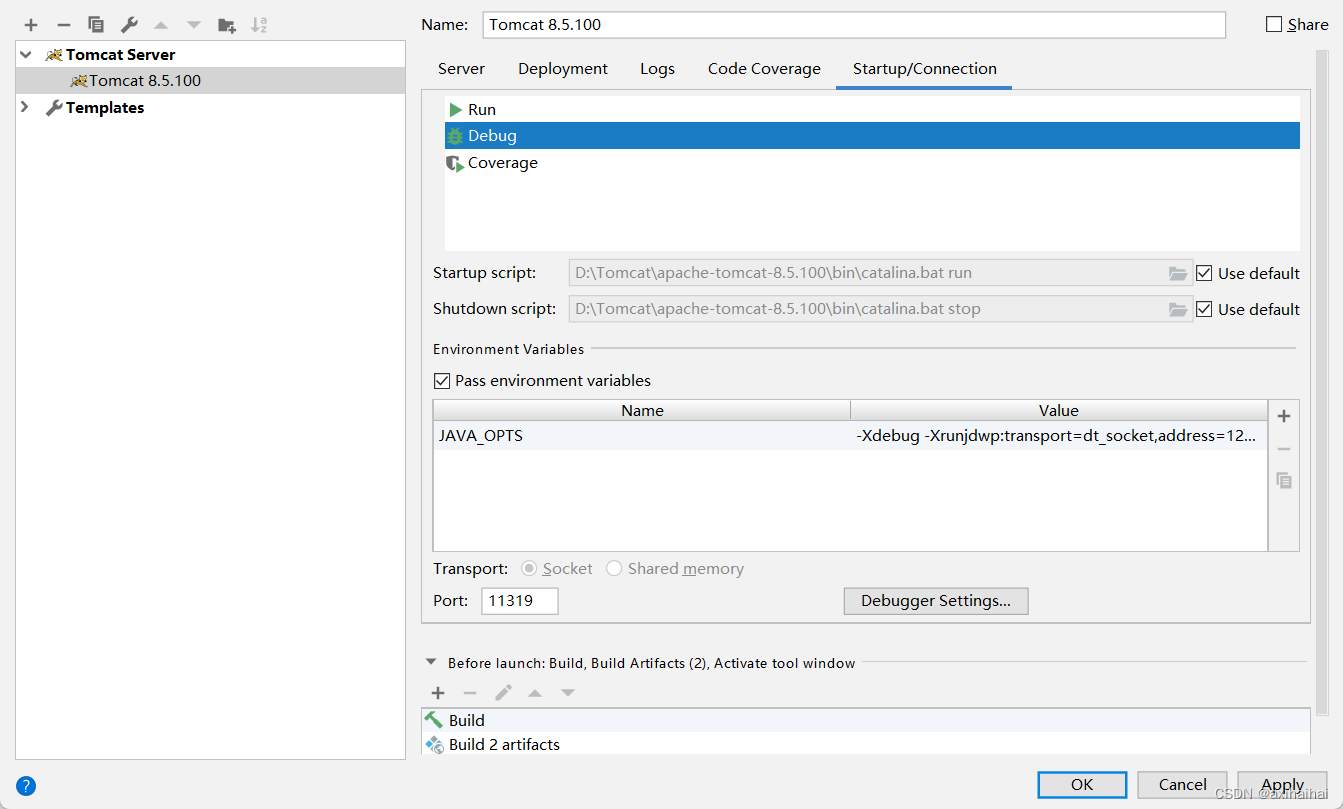Click the Shutdown script path field
The height and width of the screenshot is (809, 1343).
pyautogui.click(x=867, y=309)
